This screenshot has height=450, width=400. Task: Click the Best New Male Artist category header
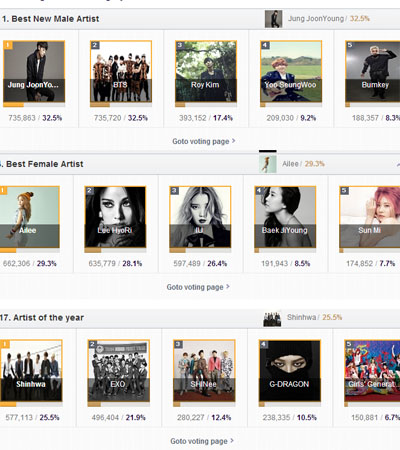[50, 19]
